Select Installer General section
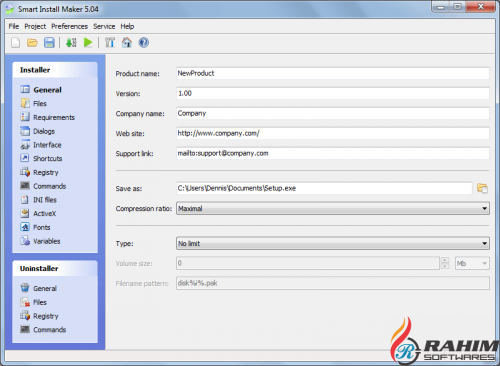500x366 pixels. (x=41, y=90)
